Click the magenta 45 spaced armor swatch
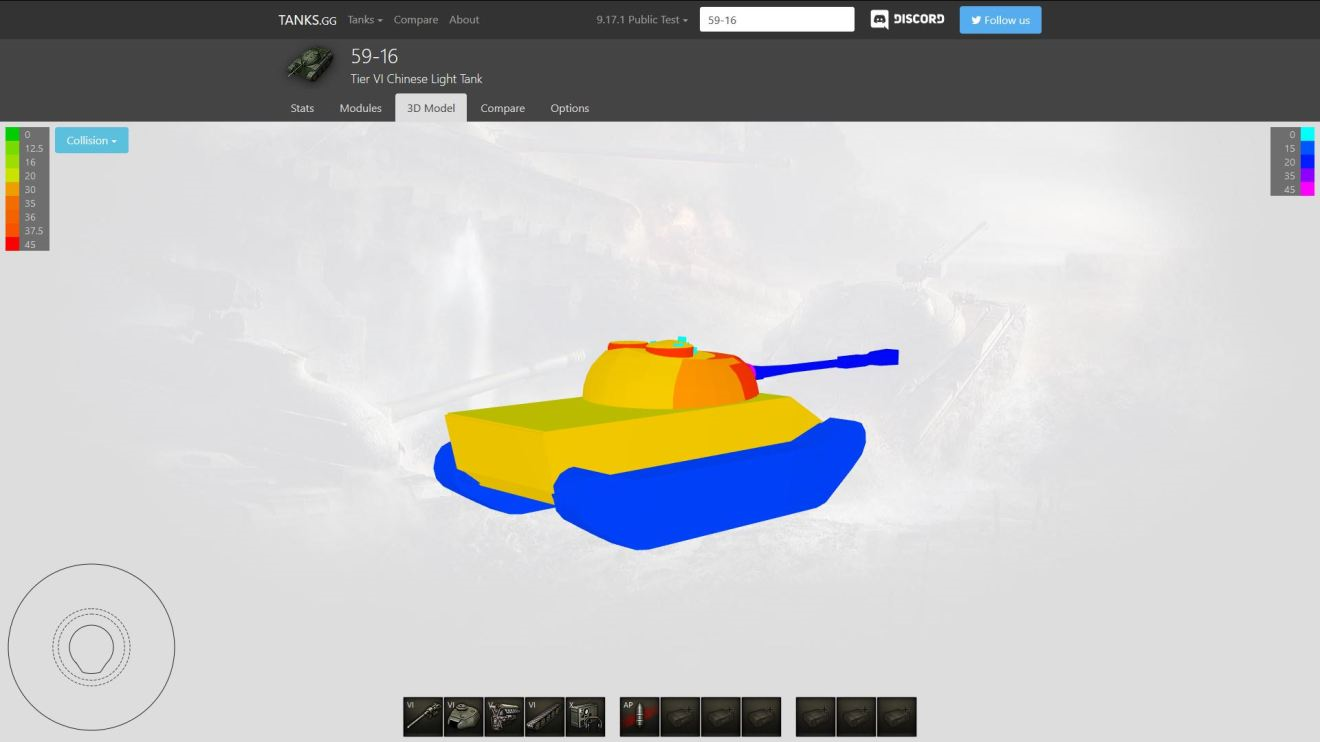Image resolution: width=1320 pixels, height=742 pixels. point(1307,190)
